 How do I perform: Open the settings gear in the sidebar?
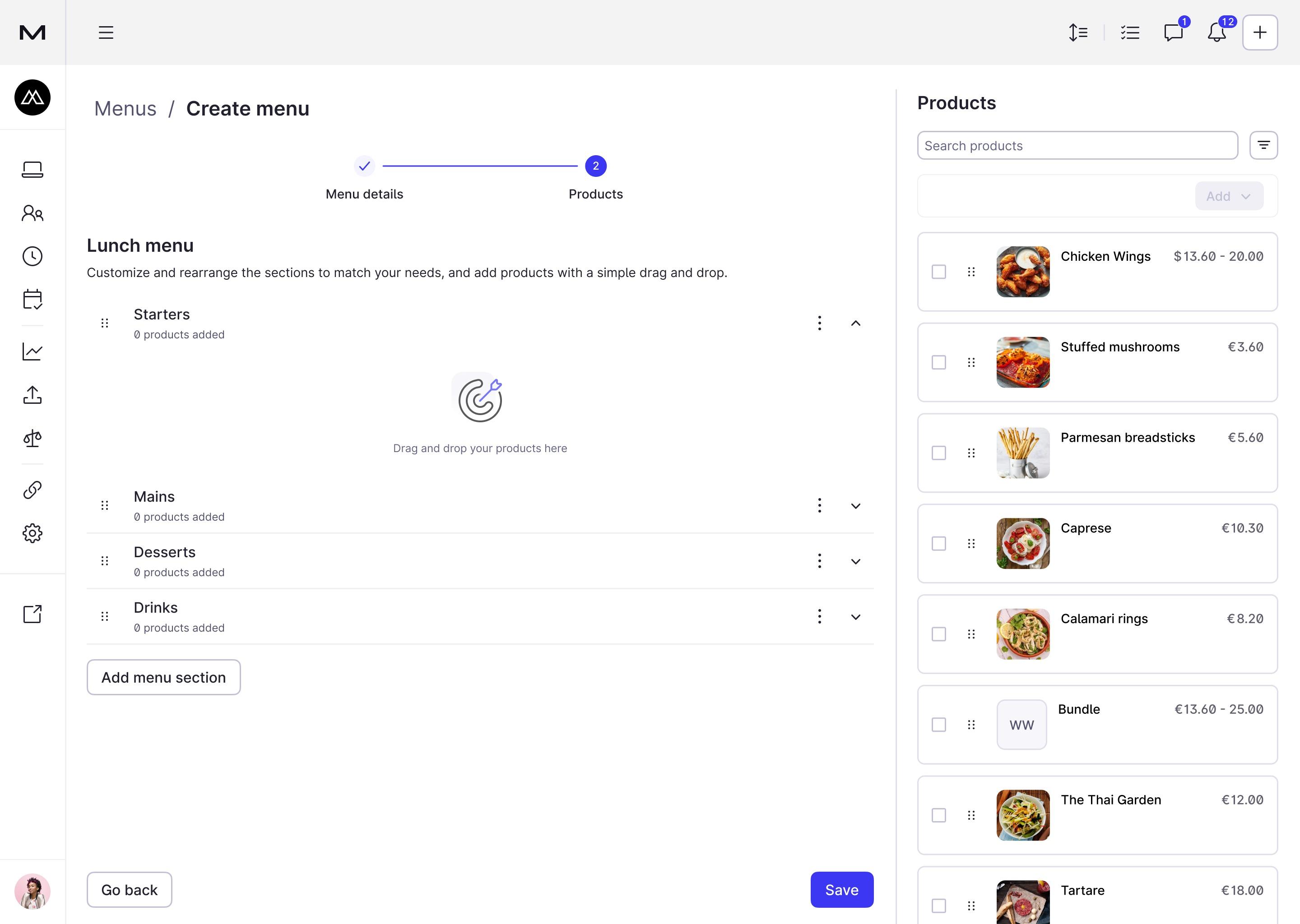click(32, 533)
